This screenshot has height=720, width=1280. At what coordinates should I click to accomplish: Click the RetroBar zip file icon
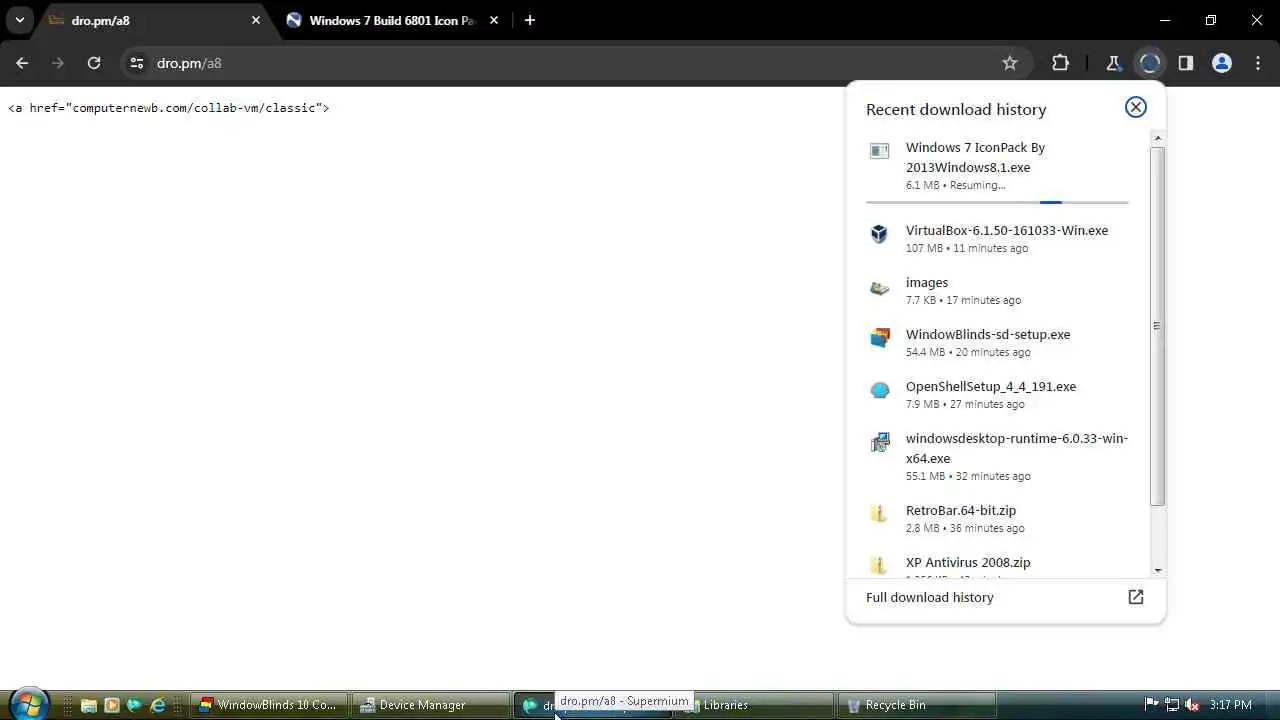click(x=879, y=514)
